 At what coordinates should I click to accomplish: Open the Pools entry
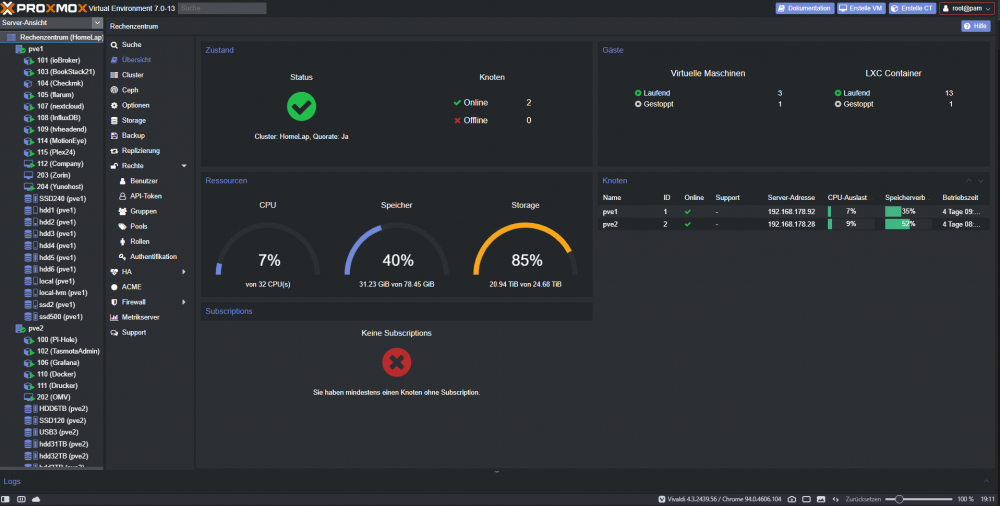138,227
